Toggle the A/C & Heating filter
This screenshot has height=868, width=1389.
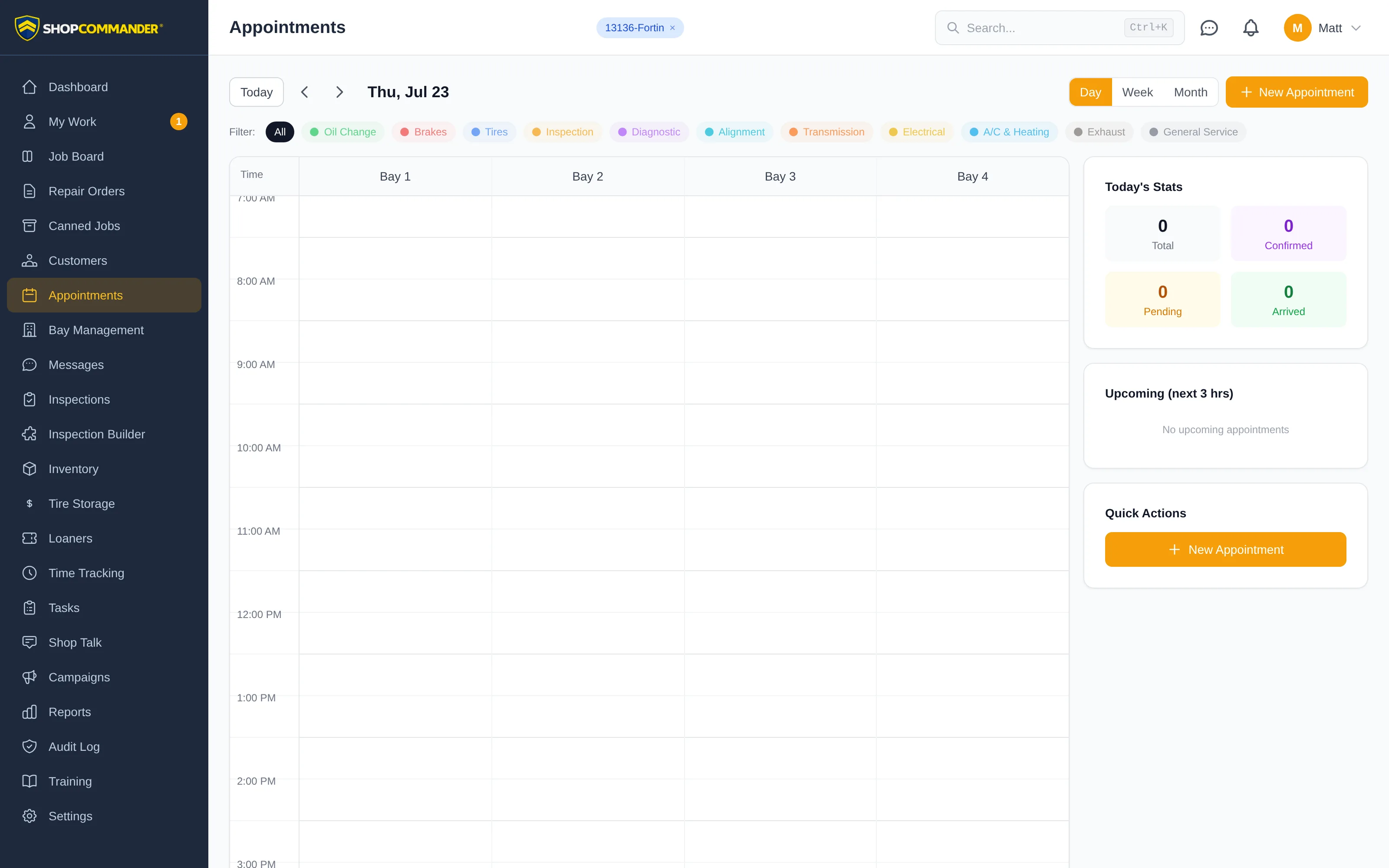(x=1009, y=132)
